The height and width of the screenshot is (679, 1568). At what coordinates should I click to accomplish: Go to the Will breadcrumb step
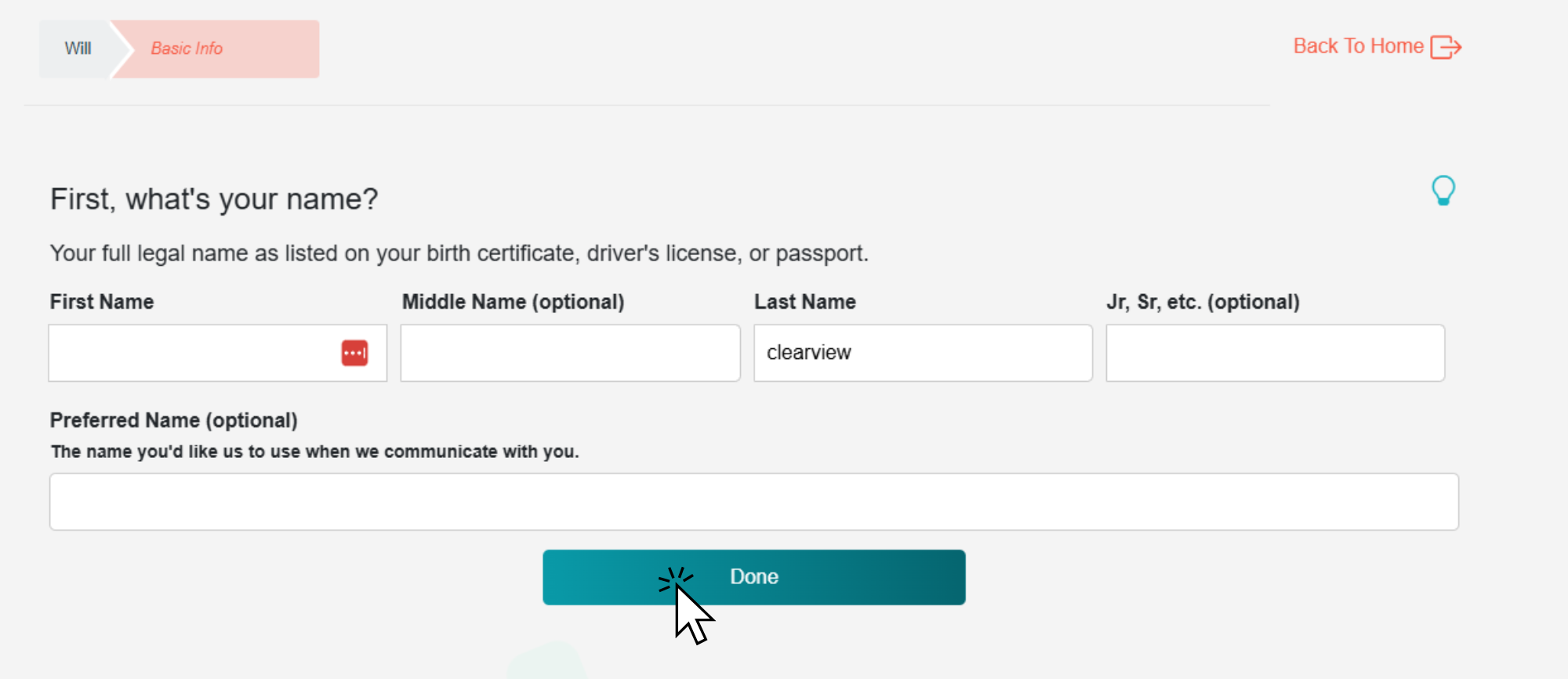pyautogui.click(x=78, y=49)
